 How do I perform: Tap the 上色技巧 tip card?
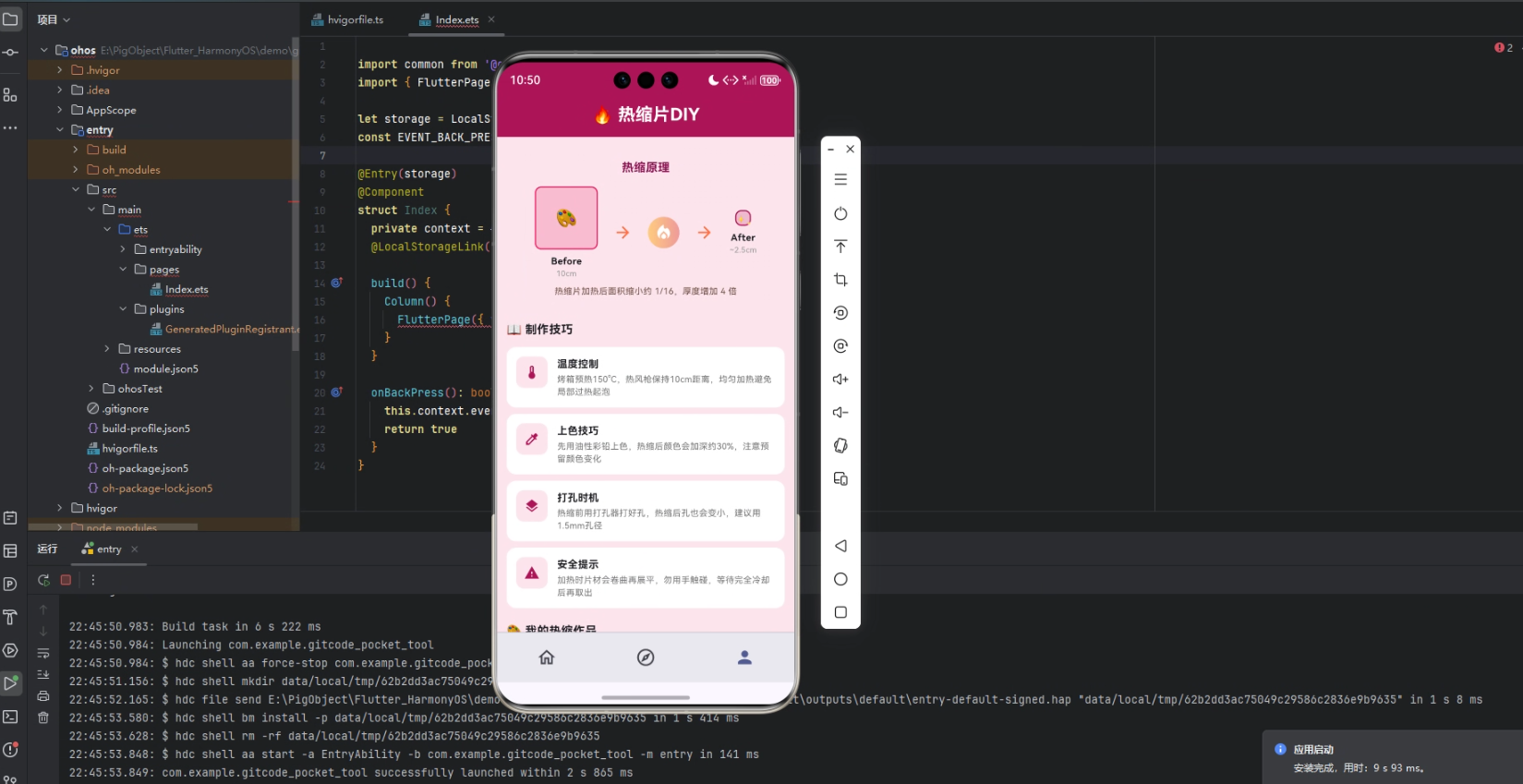pyautogui.click(x=645, y=443)
